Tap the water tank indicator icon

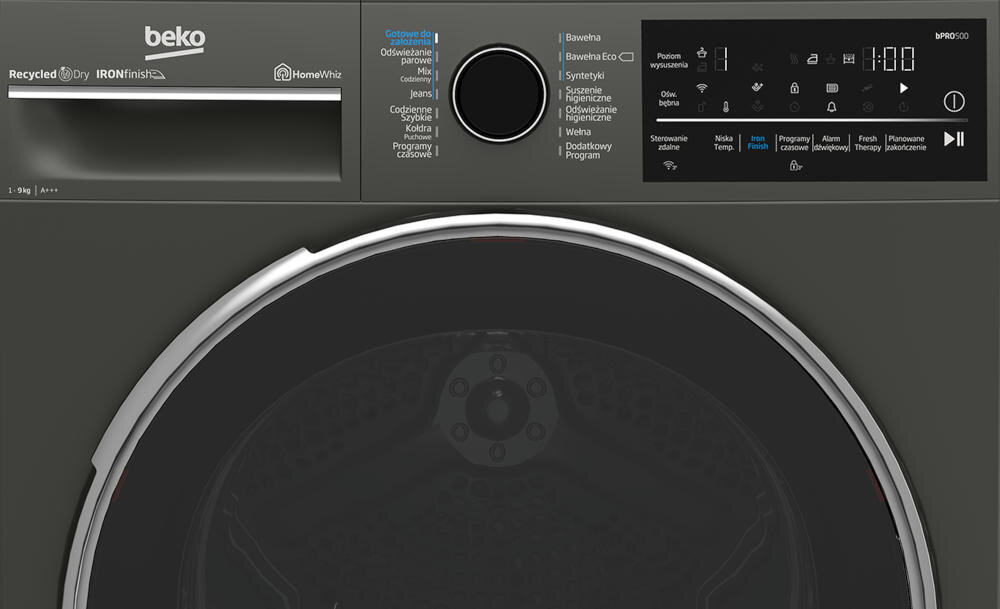pyautogui.click(x=849, y=58)
